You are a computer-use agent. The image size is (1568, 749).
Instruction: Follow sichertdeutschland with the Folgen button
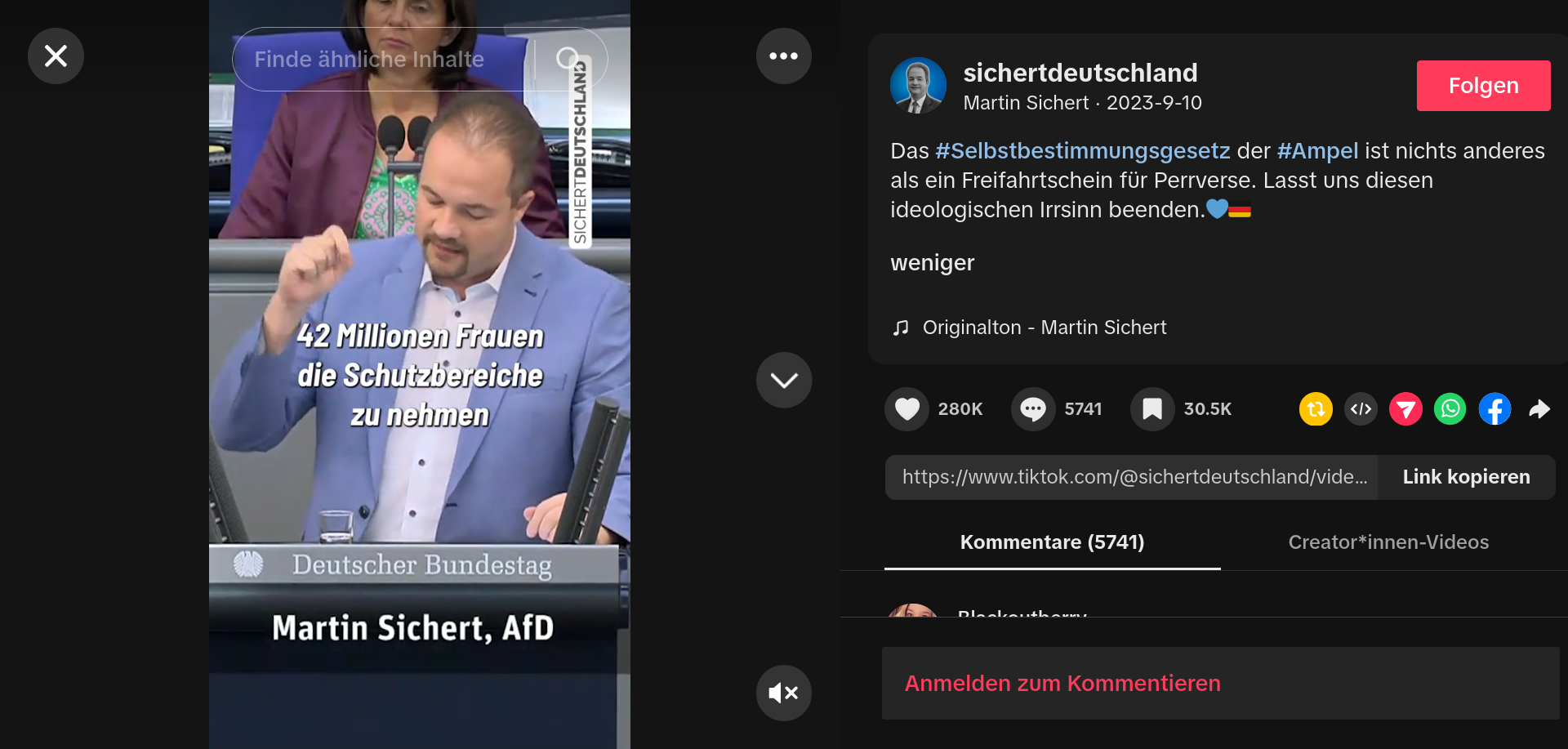click(1483, 86)
